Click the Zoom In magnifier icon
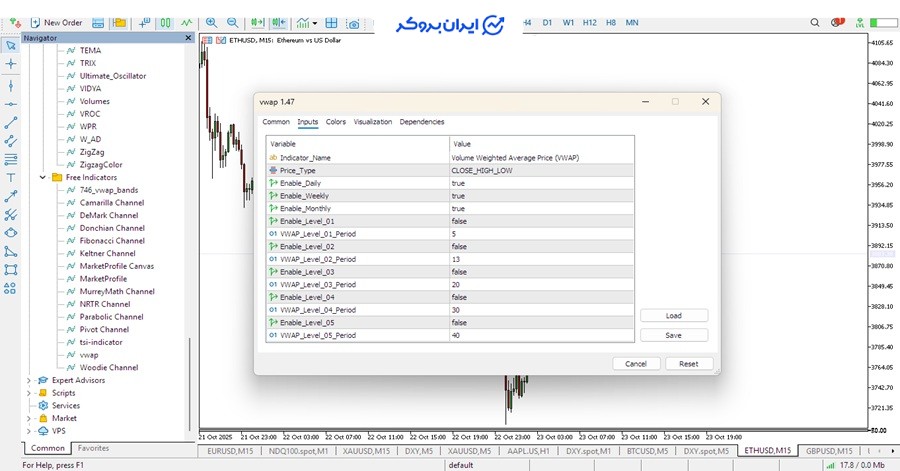The image size is (900, 471). [211, 22]
